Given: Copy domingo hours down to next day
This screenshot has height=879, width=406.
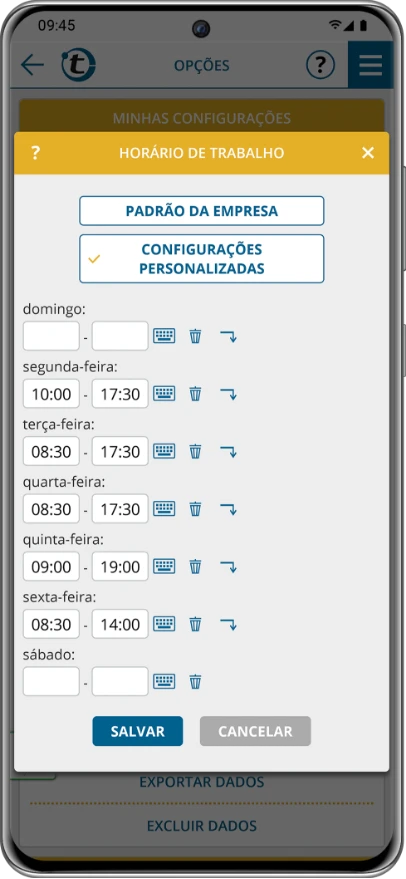Looking at the screenshot, I should coord(228,336).
